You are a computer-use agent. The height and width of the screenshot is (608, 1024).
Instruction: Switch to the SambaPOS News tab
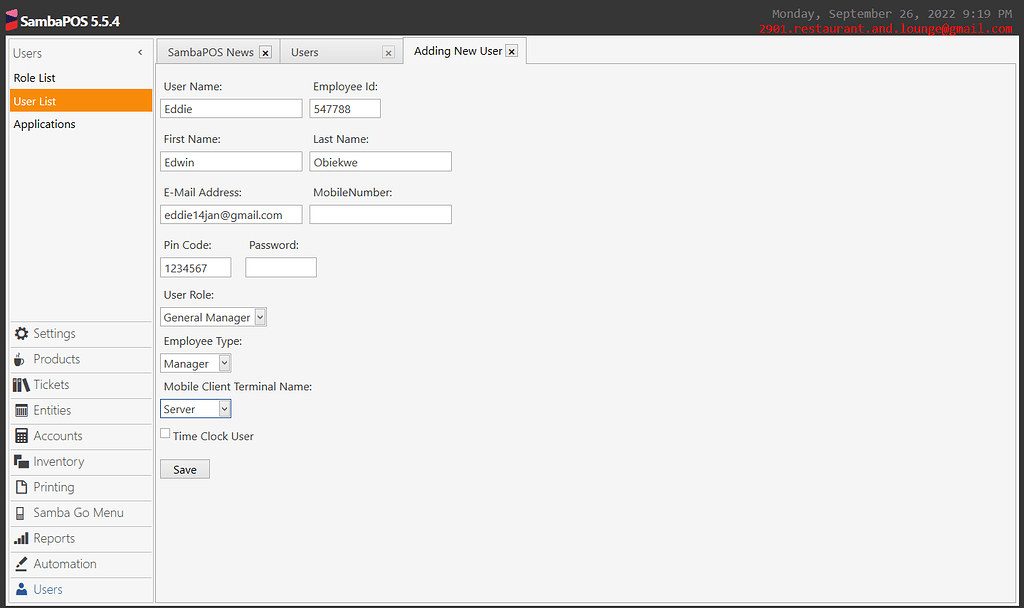click(x=212, y=50)
